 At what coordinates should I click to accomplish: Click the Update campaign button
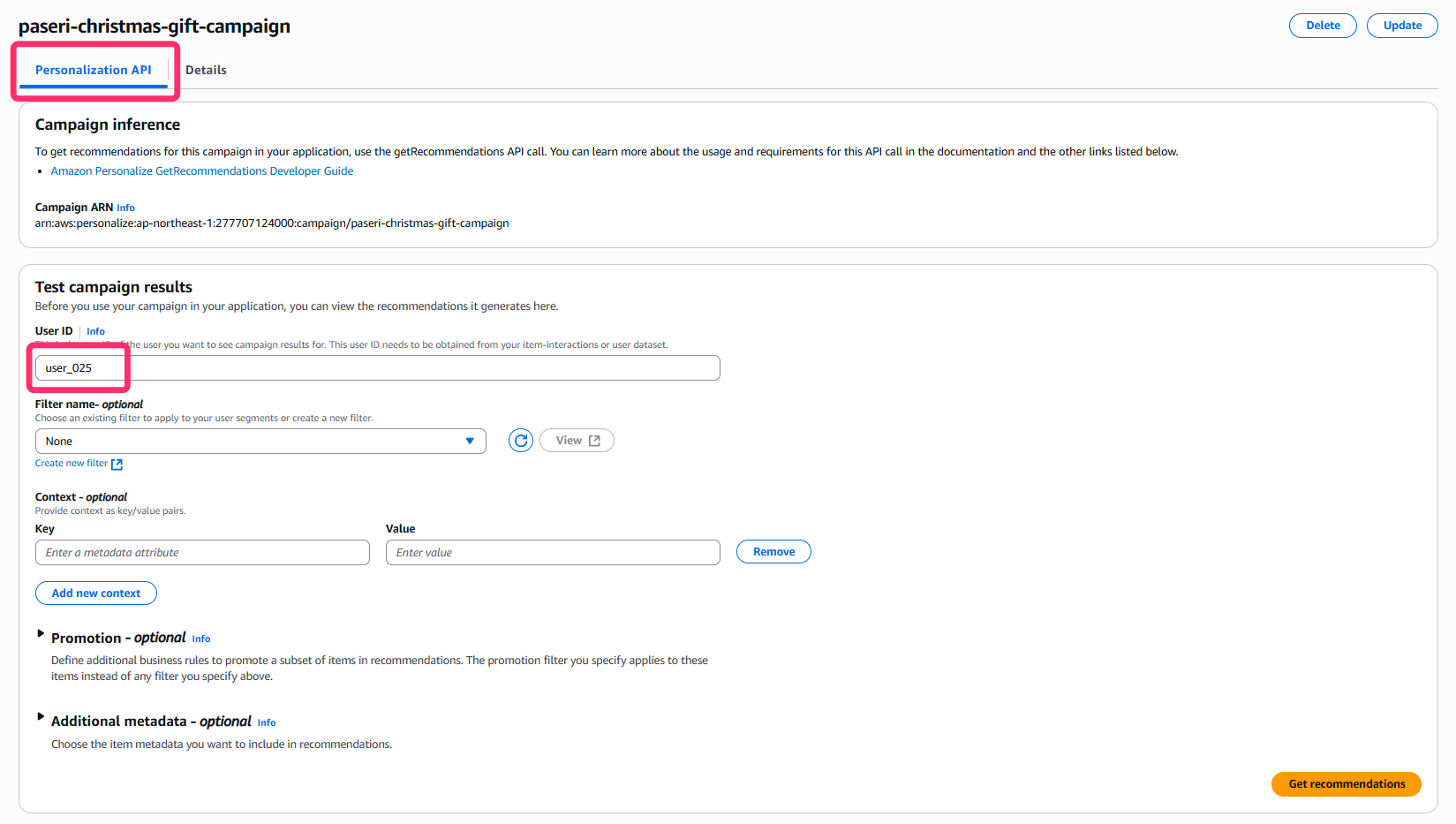pos(1401,26)
